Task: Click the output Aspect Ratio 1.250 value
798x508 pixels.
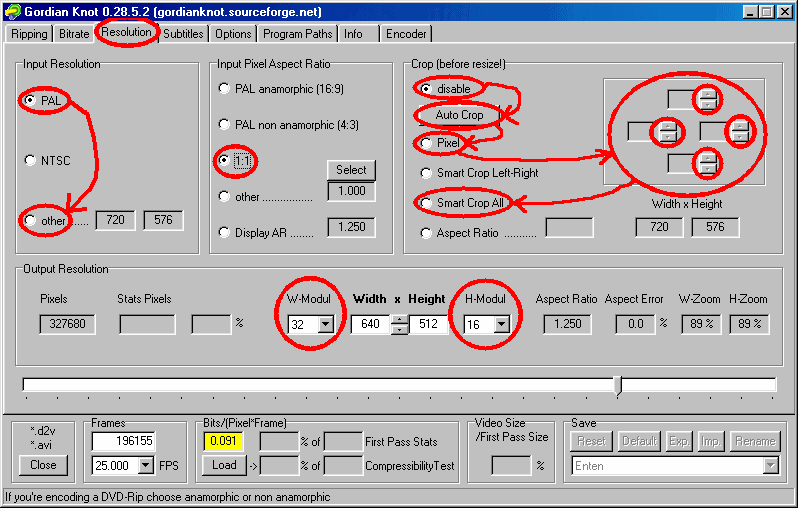Action: [567, 324]
